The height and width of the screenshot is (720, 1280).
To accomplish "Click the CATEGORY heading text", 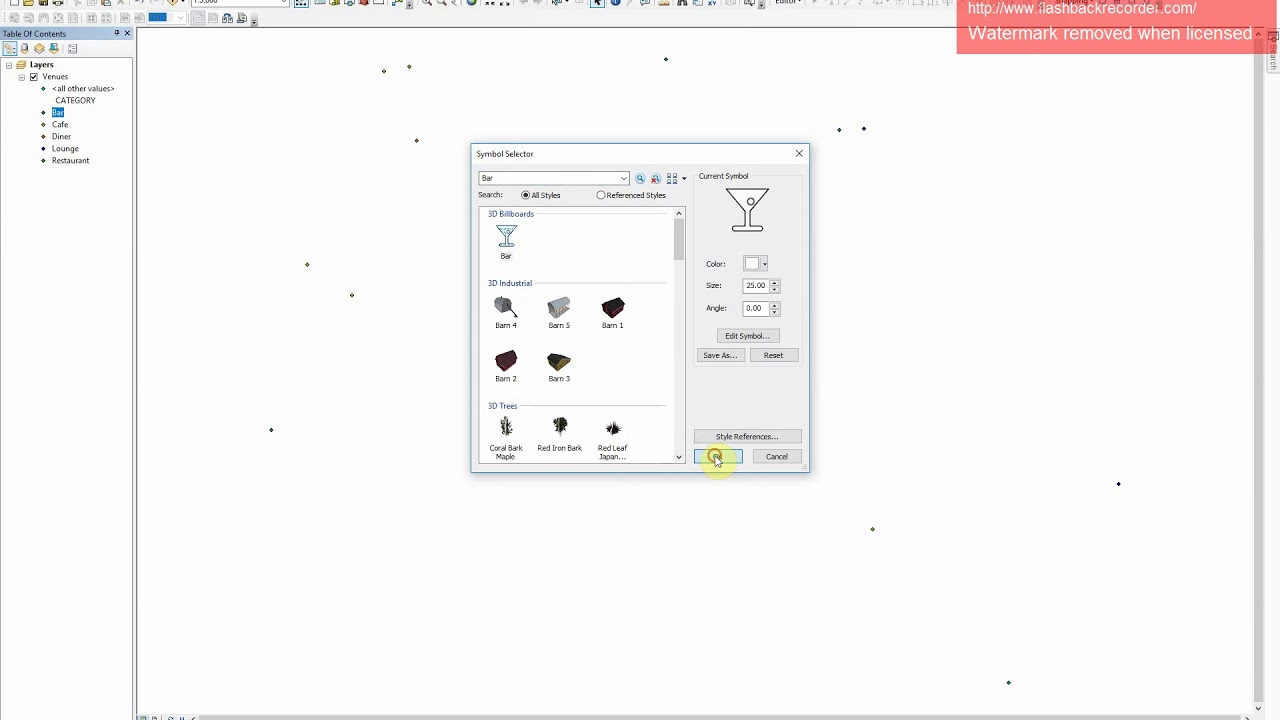I will coord(75,100).
